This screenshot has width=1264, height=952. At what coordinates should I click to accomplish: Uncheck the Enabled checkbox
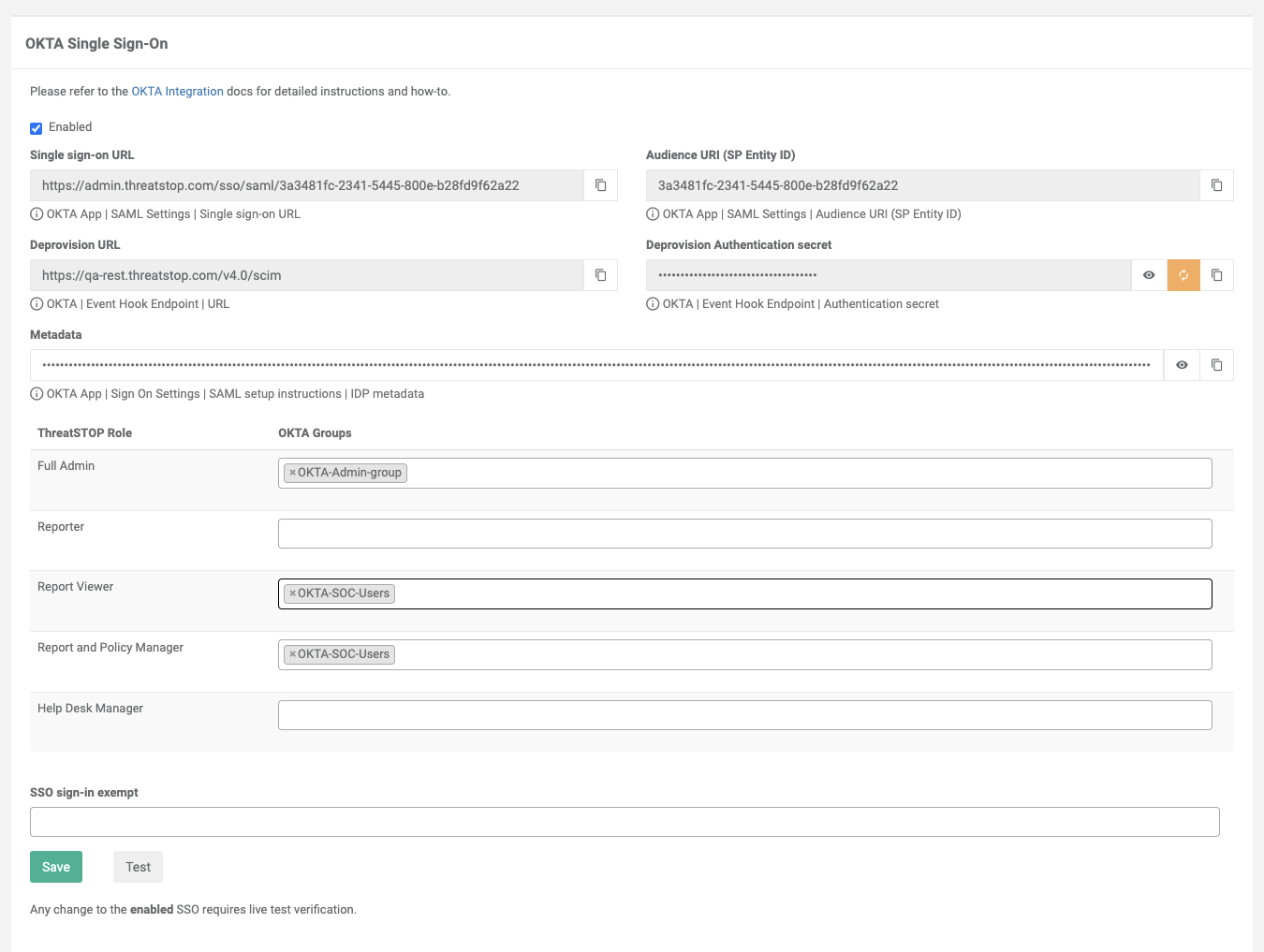pos(37,128)
